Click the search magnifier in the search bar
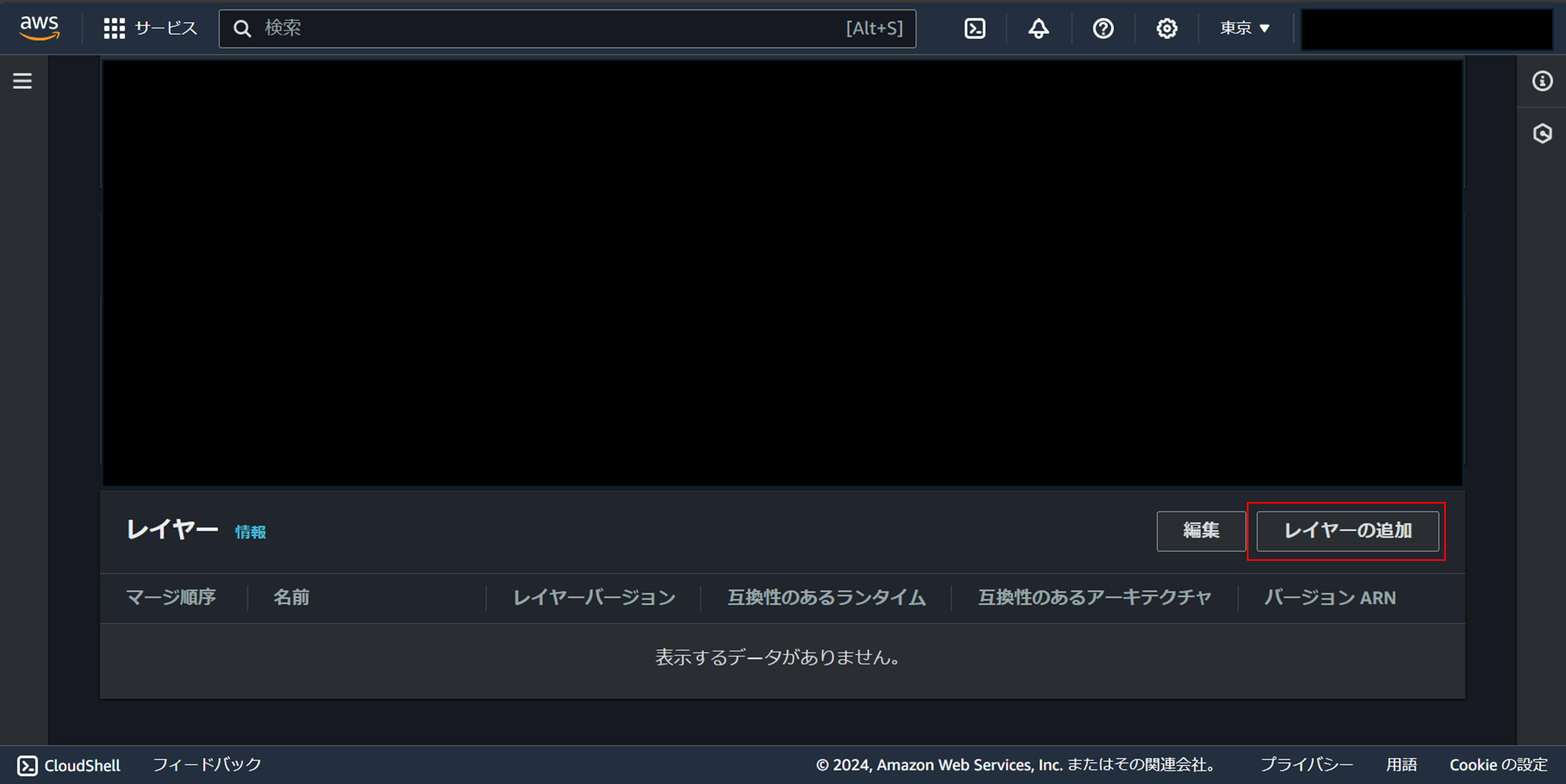This screenshot has height=784, width=1566. [x=243, y=28]
